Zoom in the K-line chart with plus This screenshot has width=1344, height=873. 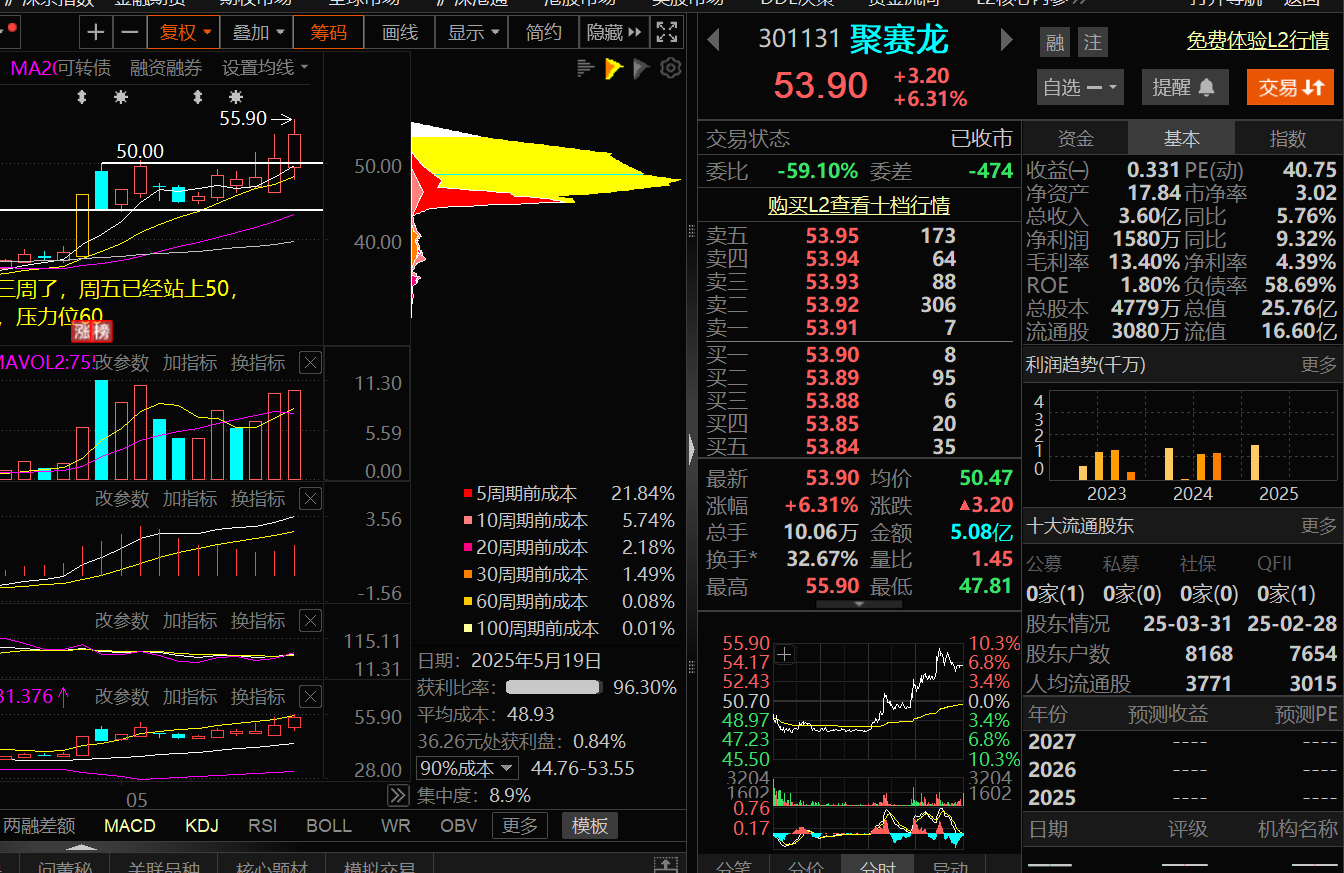pos(96,32)
